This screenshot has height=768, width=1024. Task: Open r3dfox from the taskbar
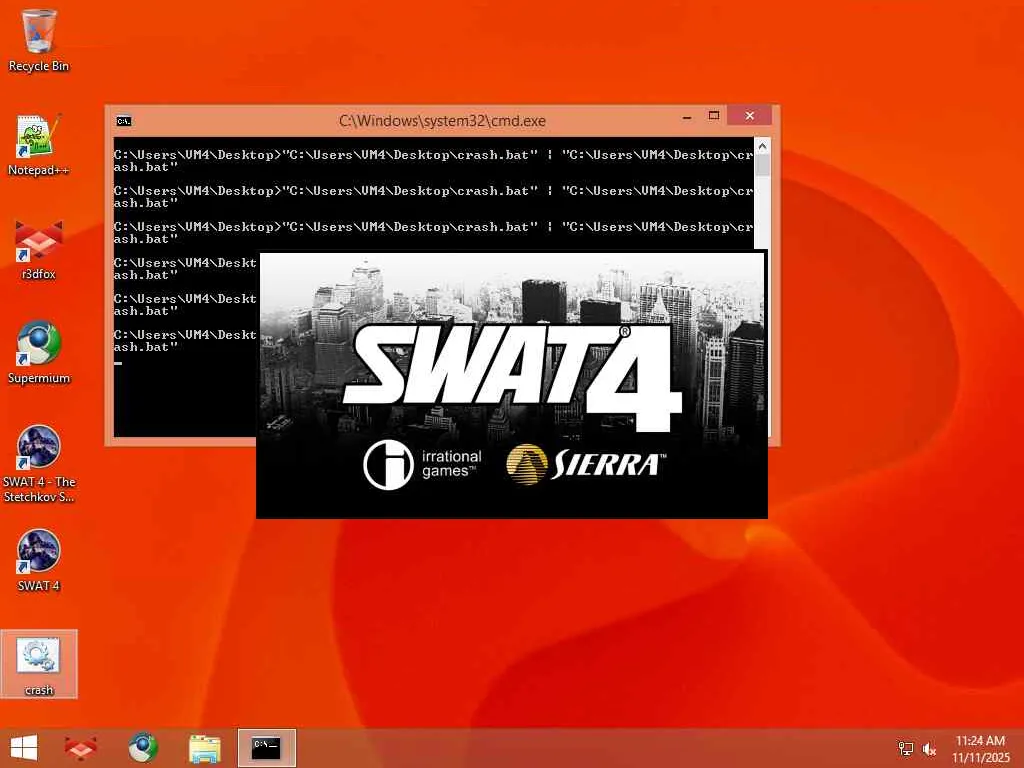pyautogui.click(x=81, y=748)
